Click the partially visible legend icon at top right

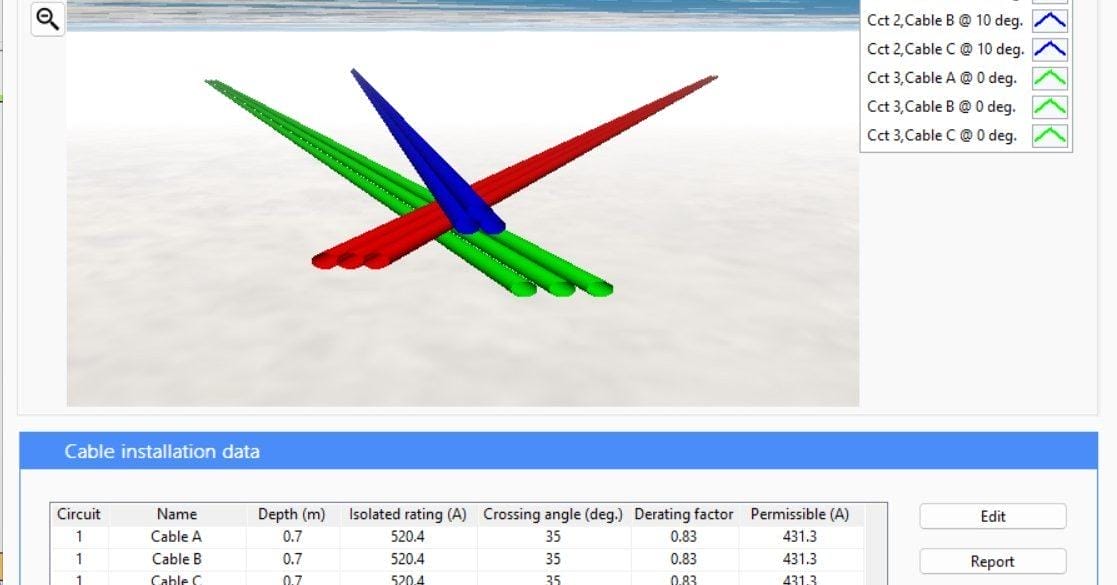click(x=1050, y=3)
